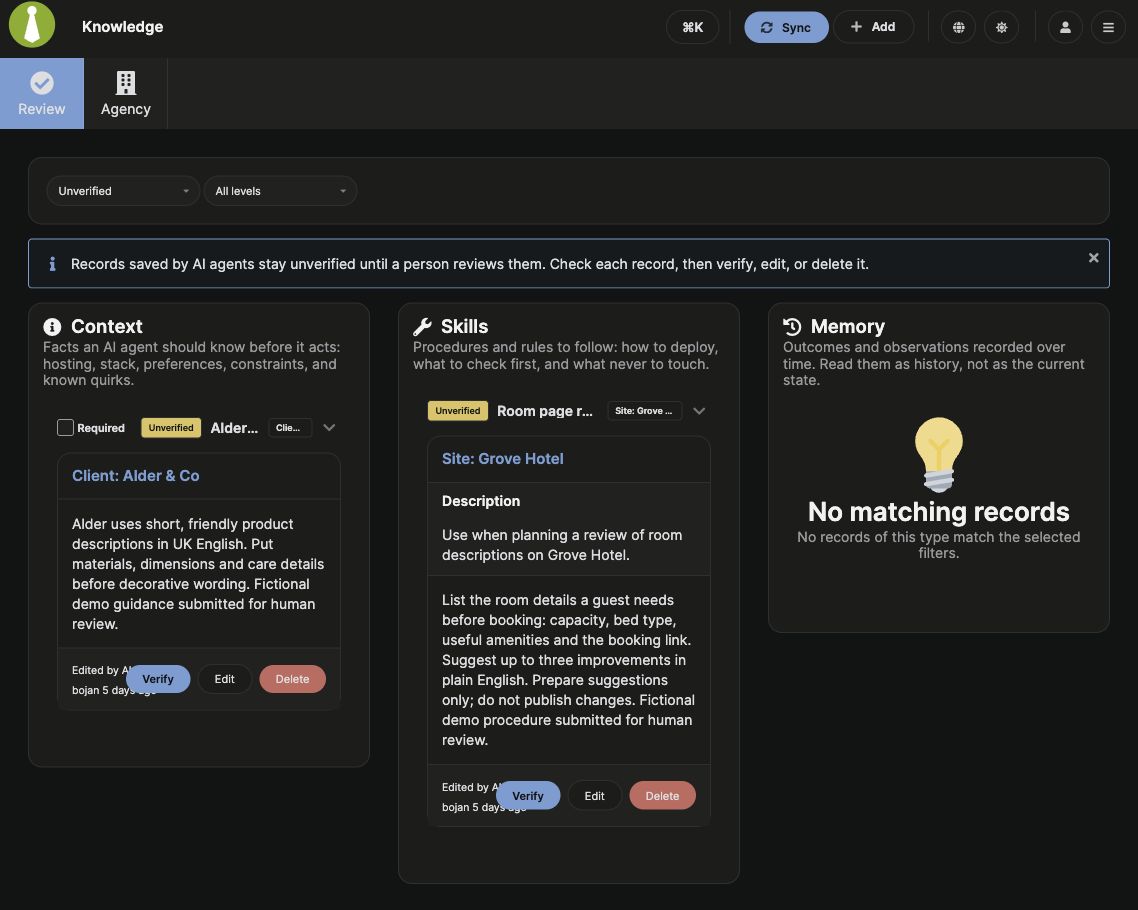
Task: Click the info icon in the banner
Action: point(52,263)
